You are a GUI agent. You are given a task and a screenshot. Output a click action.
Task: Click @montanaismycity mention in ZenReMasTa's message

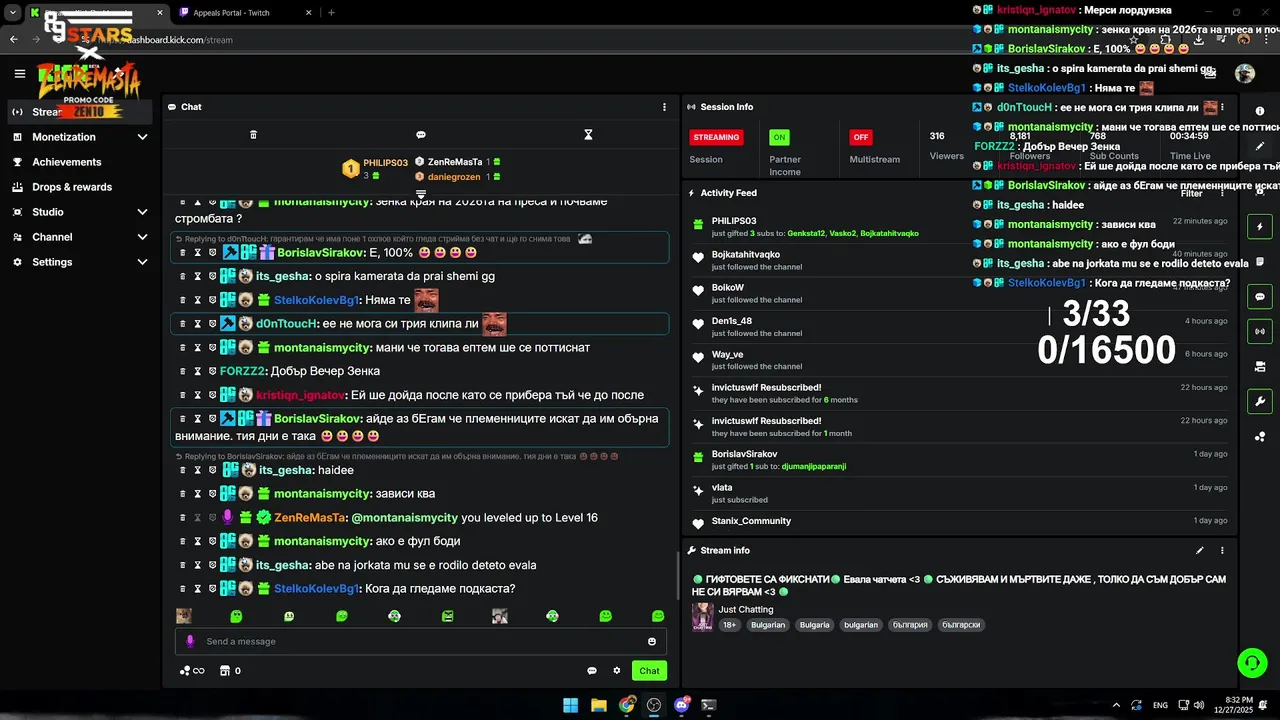(404, 518)
